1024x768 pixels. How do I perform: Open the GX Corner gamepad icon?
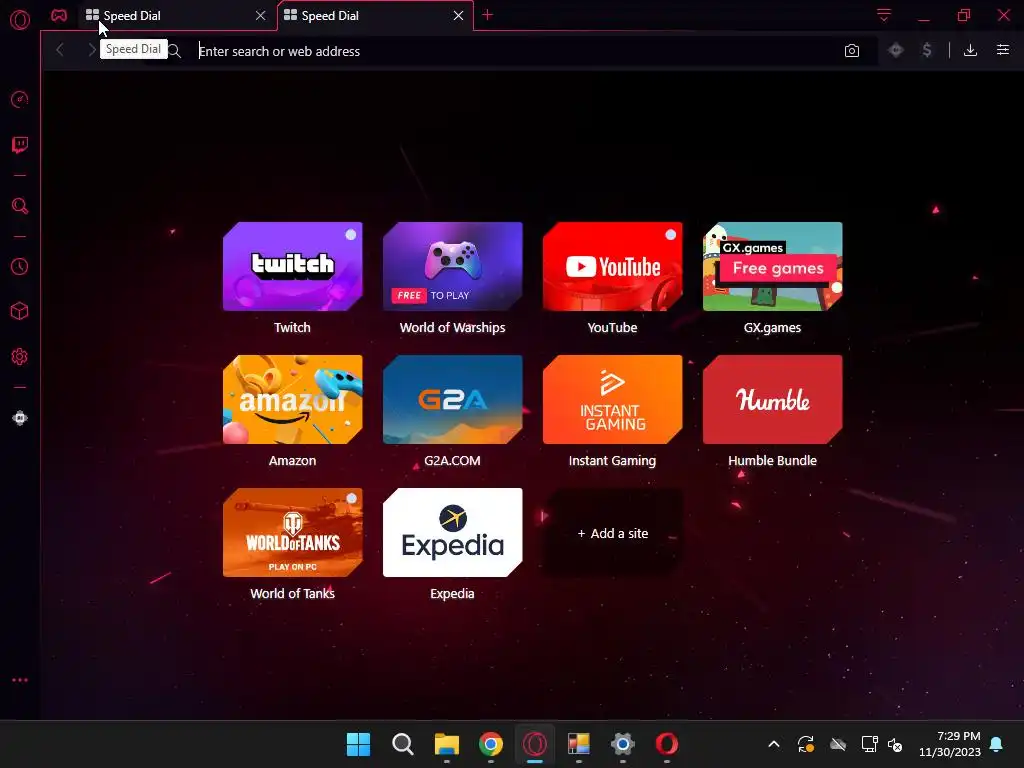59,15
